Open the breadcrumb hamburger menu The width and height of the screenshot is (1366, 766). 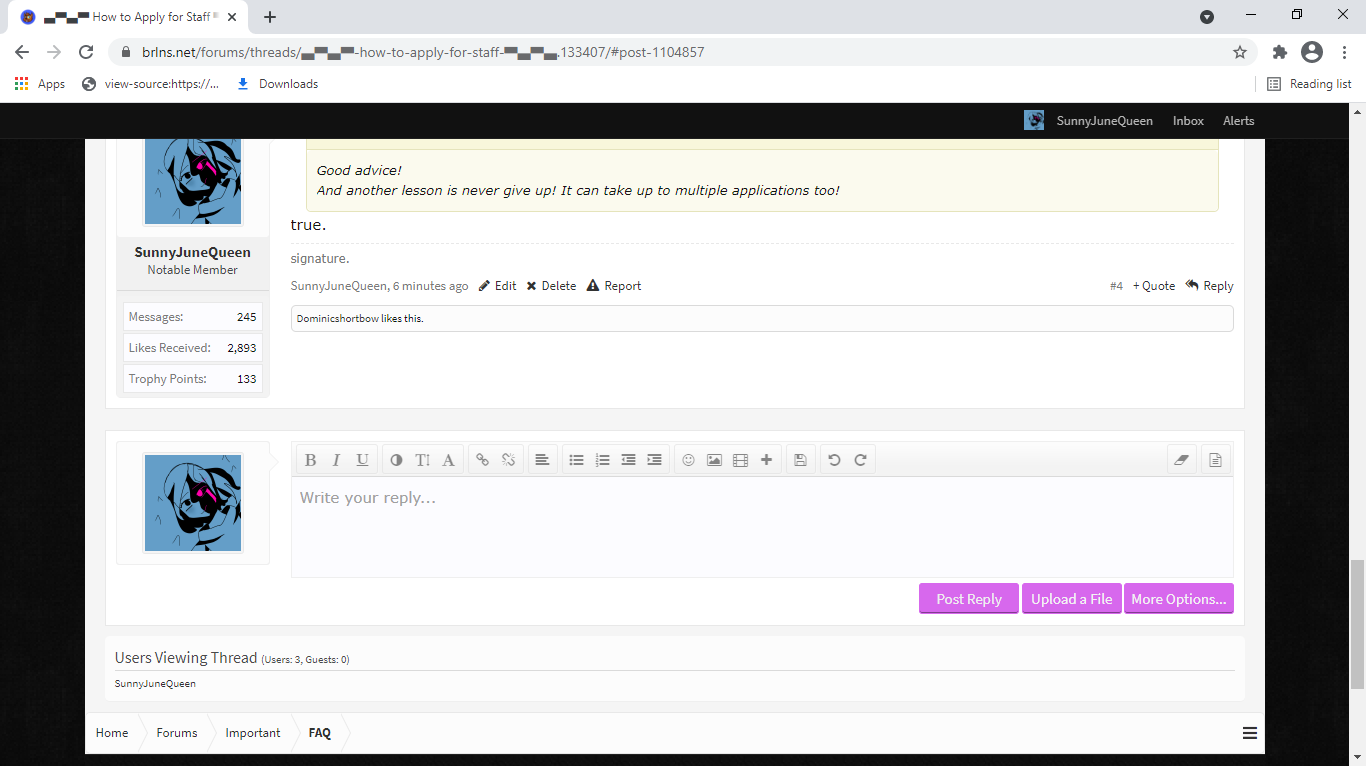pos(1250,733)
